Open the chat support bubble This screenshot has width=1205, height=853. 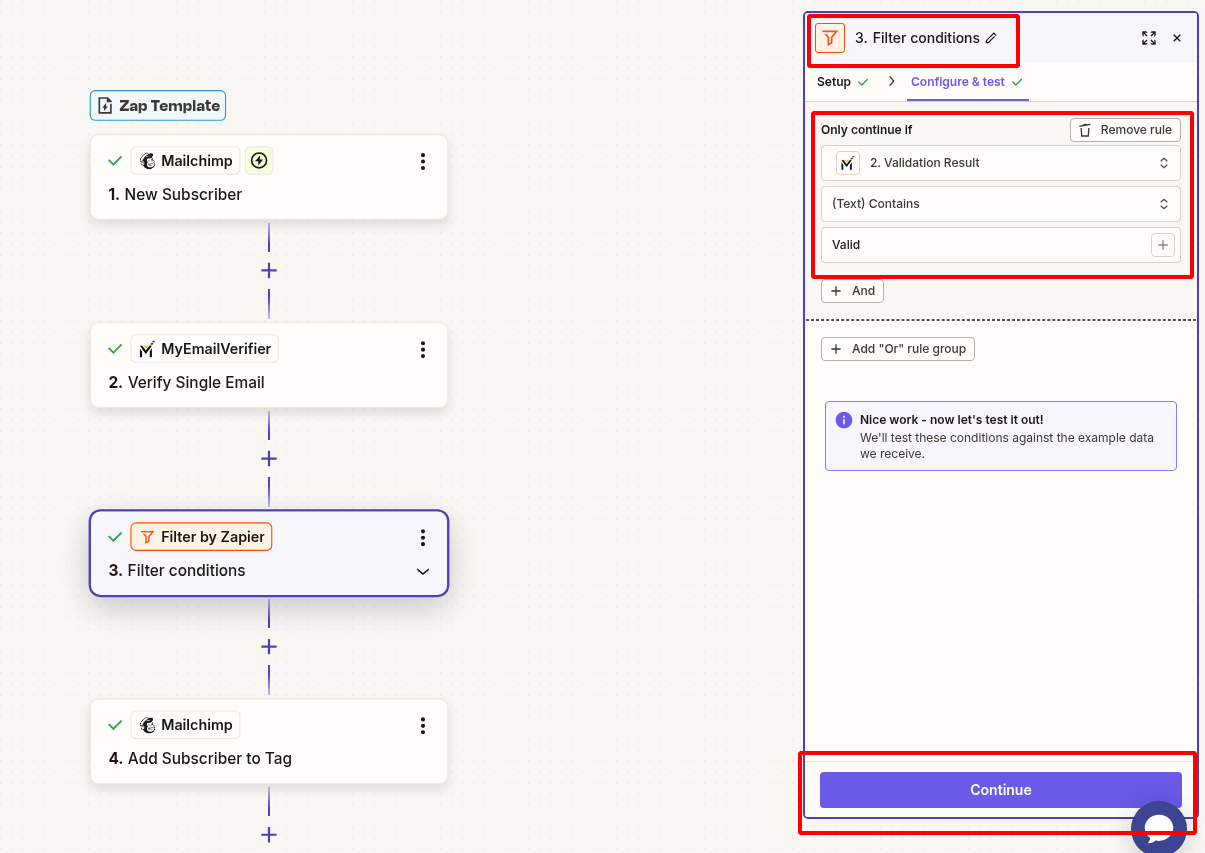pyautogui.click(x=1158, y=827)
